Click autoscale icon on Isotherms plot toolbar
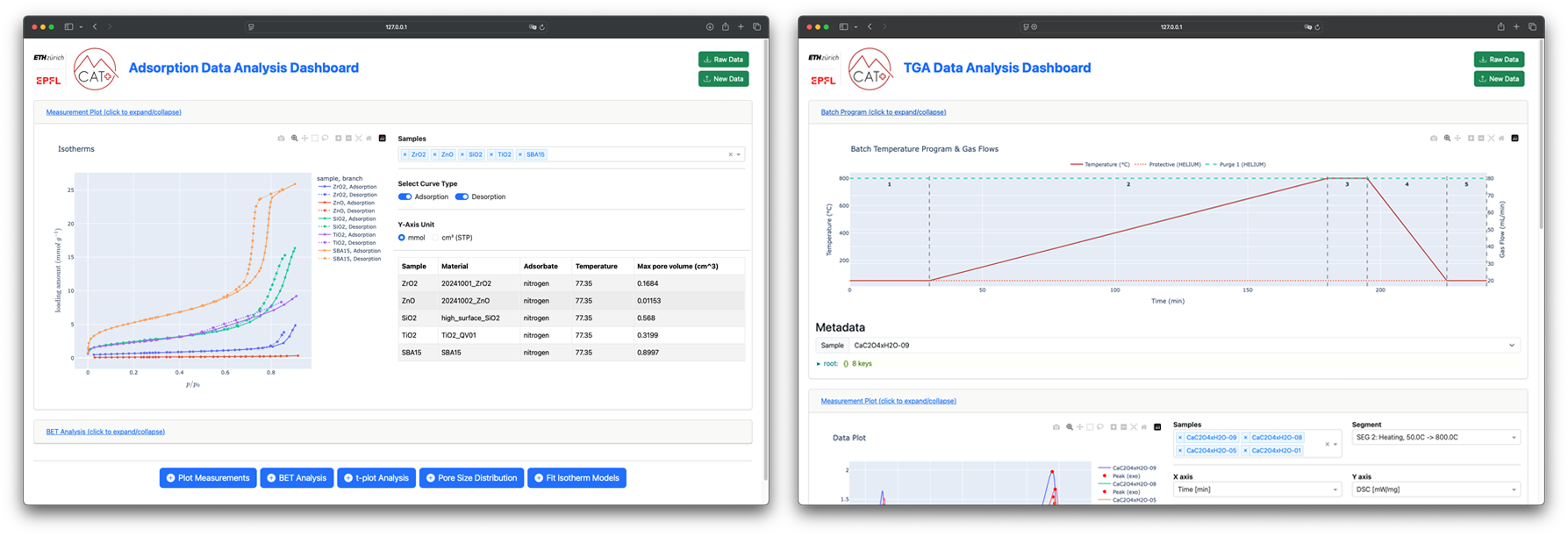 (359, 139)
